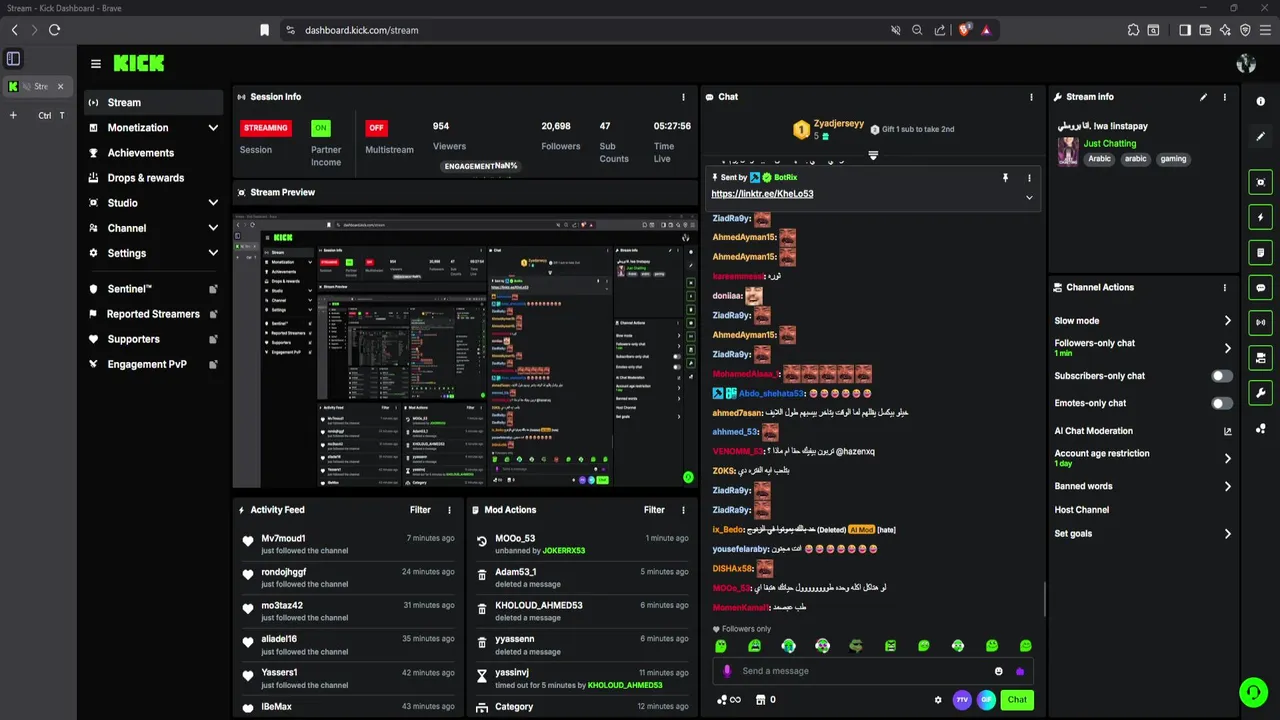The width and height of the screenshot is (1280, 720).
Task: Open Account age restriction options
Action: (1227, 458)
